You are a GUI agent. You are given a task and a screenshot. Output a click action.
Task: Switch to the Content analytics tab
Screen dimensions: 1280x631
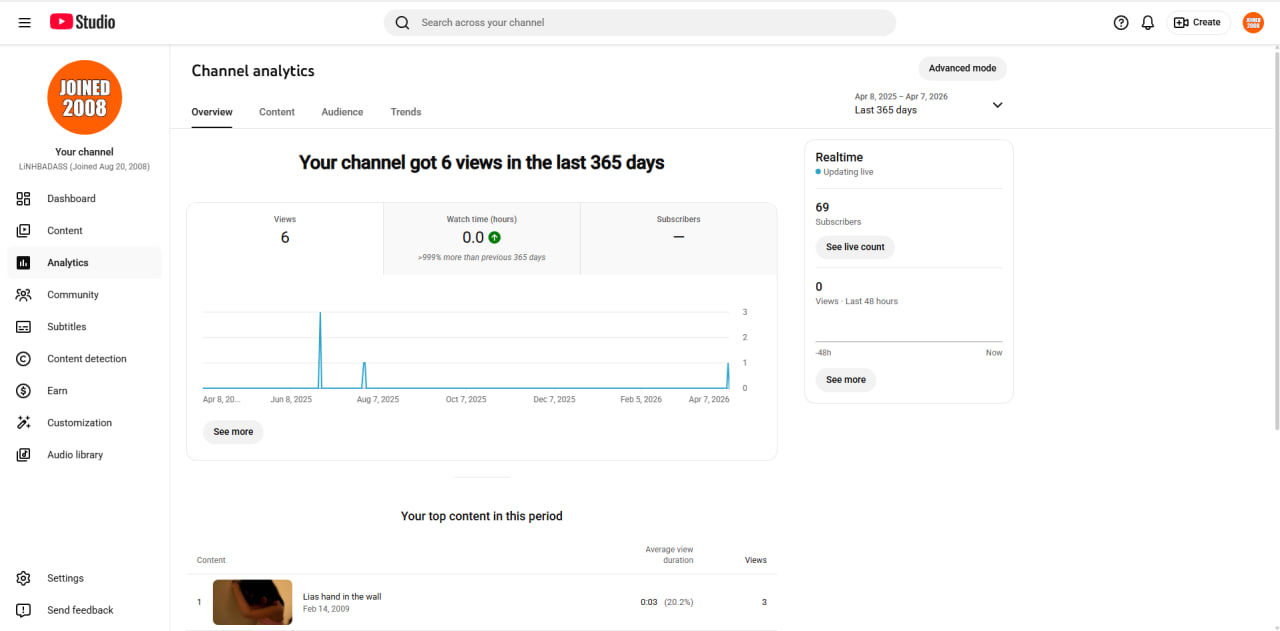coord(277,112)
